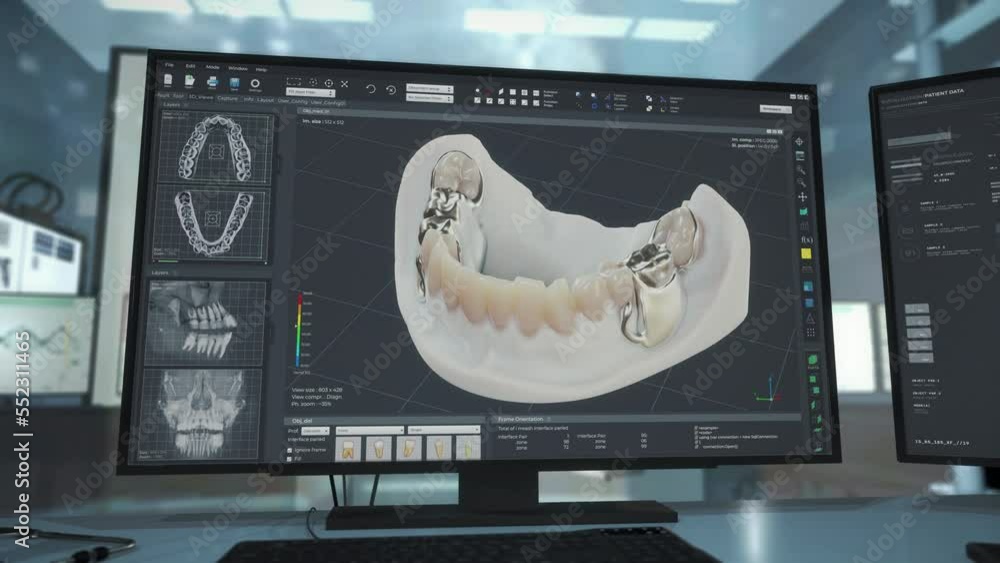Open the Help menu
This screenshot has width=1000, height=563.
[x=261, y=69]
